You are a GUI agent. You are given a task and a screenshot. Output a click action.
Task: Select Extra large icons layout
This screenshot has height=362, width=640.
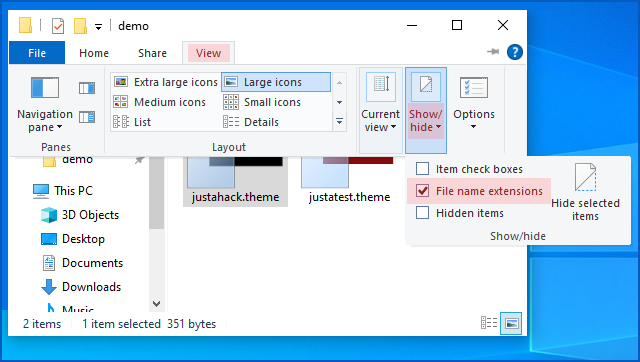[x=166, y=82]
